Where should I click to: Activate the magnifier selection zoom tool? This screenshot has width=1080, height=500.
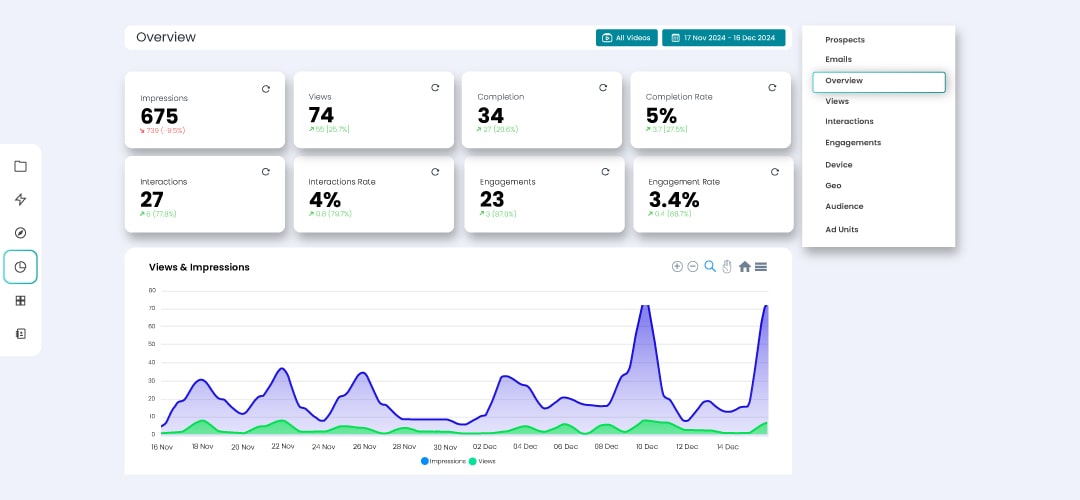coord(710,267)
